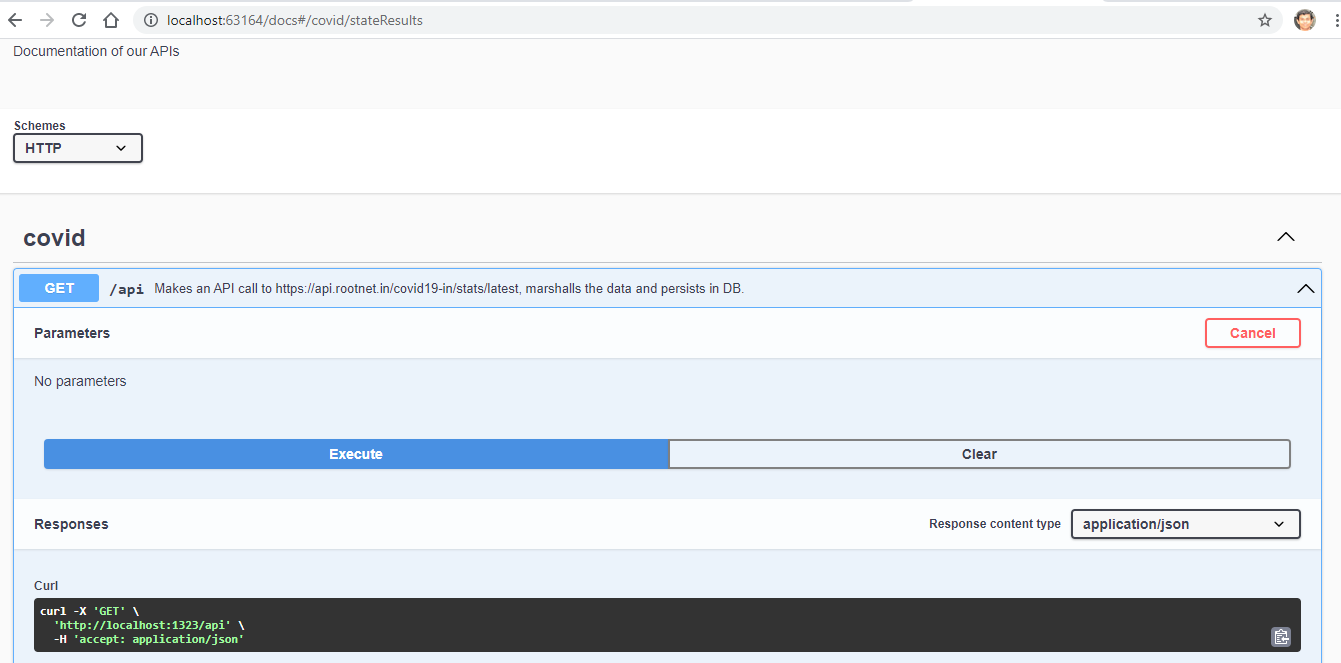Open the Schemes dropdown
The image size is (1341, 663).
[77, 147]
